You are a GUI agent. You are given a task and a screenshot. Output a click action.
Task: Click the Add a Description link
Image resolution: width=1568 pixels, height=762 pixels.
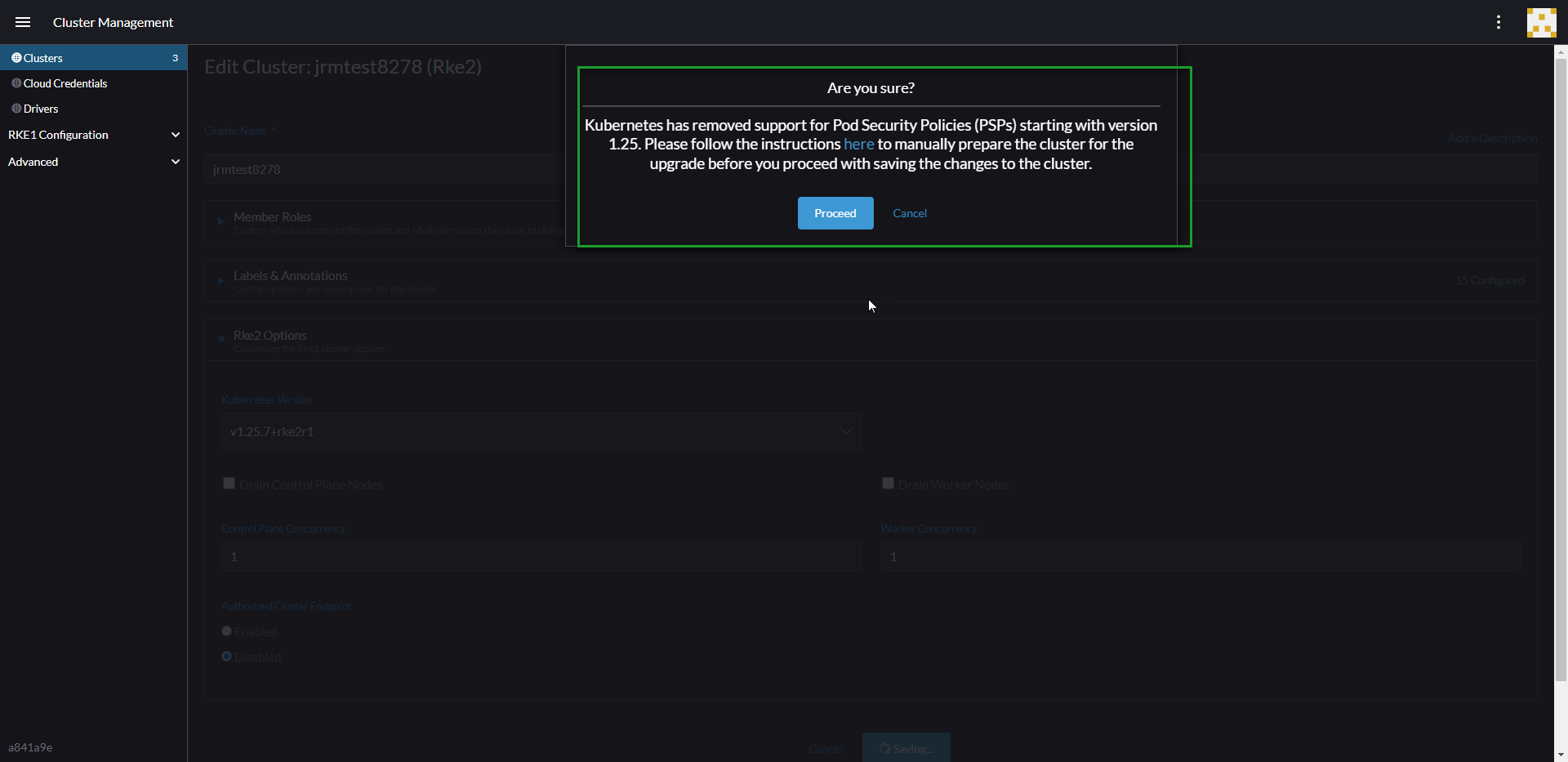point(1492,138)
